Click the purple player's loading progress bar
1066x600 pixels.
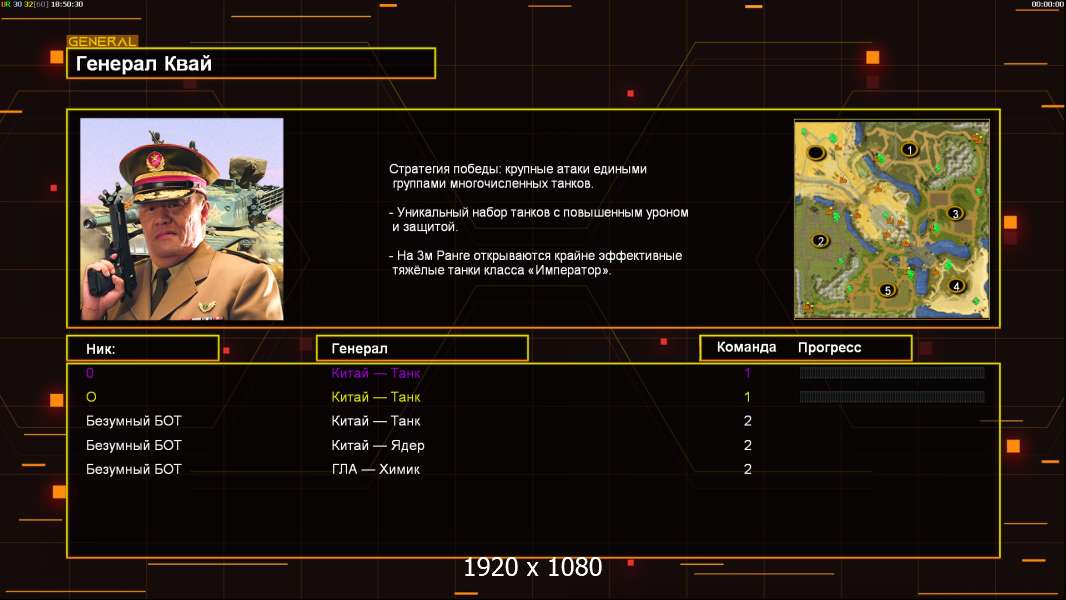tap(892, 372)
